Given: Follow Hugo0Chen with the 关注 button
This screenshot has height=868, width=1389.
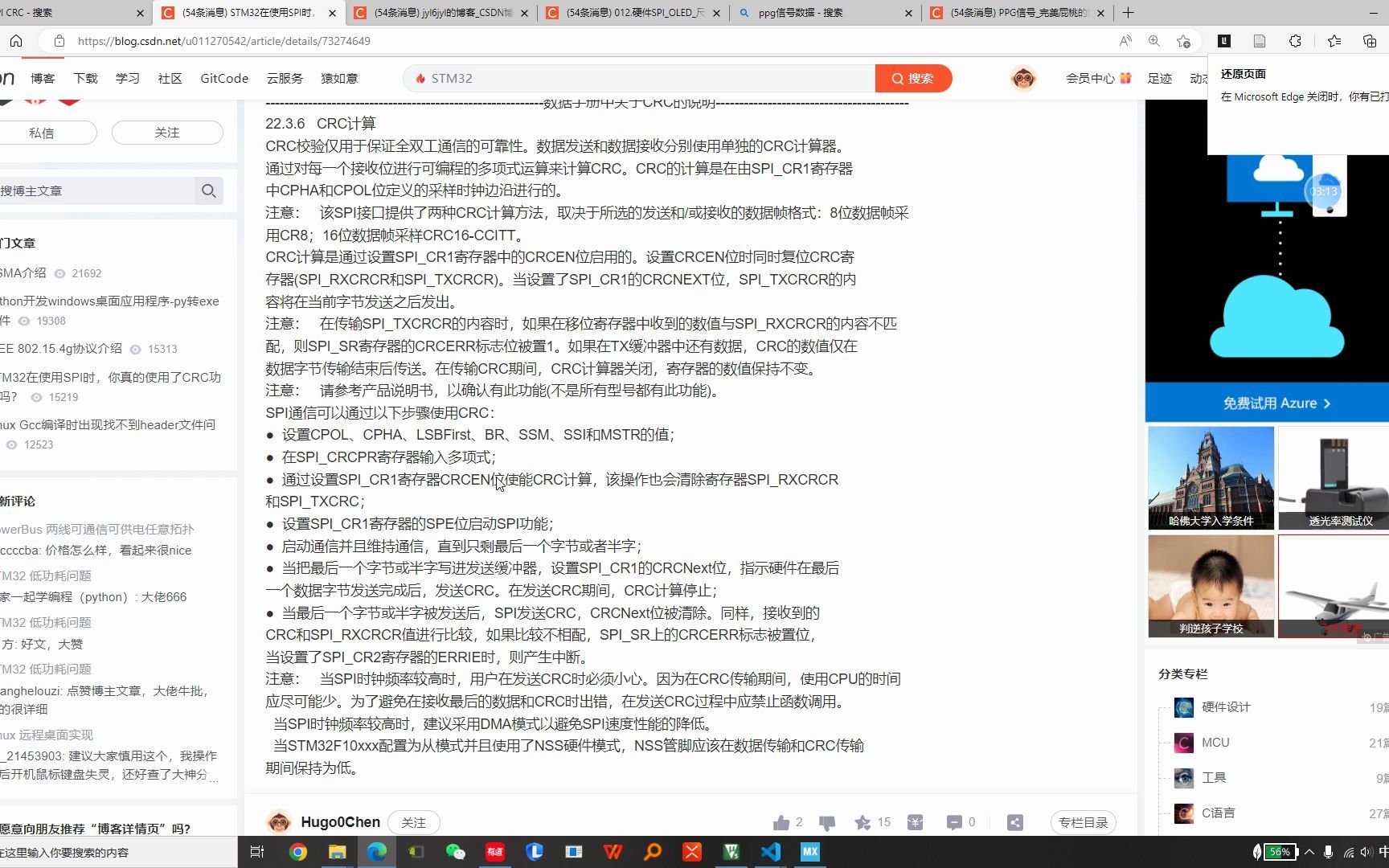Looking at the screenshot, I should point(413,821).
